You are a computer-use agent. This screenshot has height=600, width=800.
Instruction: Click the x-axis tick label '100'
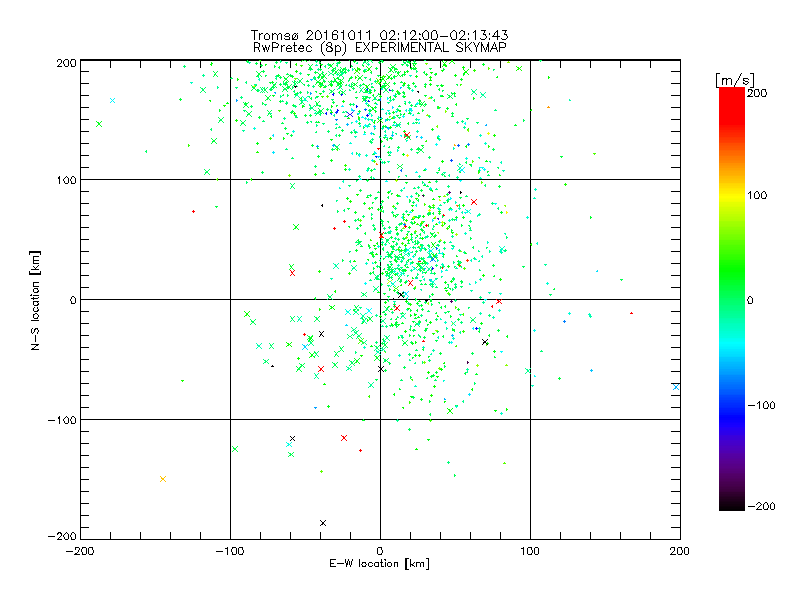(530, 551)
